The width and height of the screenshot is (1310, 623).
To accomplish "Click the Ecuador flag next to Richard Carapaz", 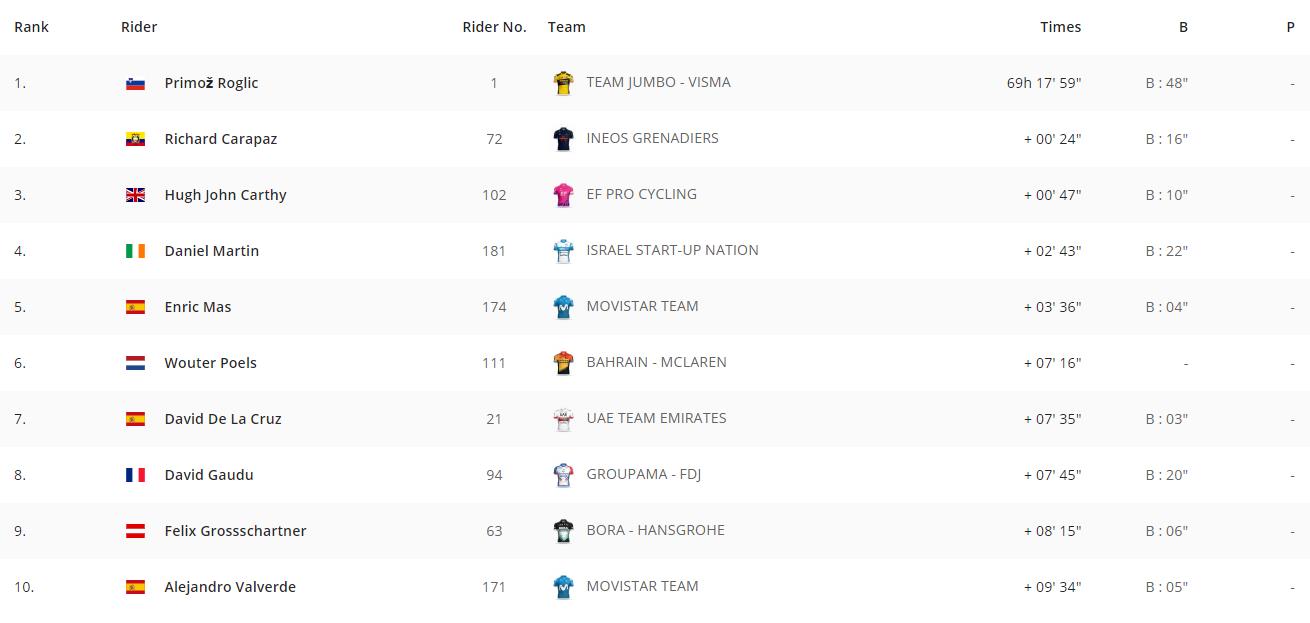I will pos(135,139).
